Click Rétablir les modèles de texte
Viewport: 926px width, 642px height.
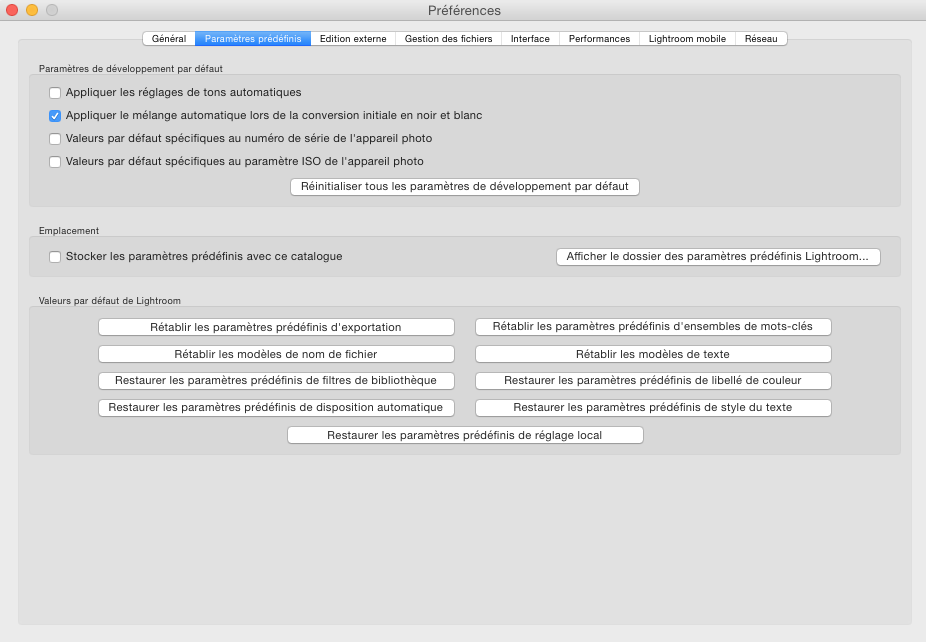click(653, 354)
